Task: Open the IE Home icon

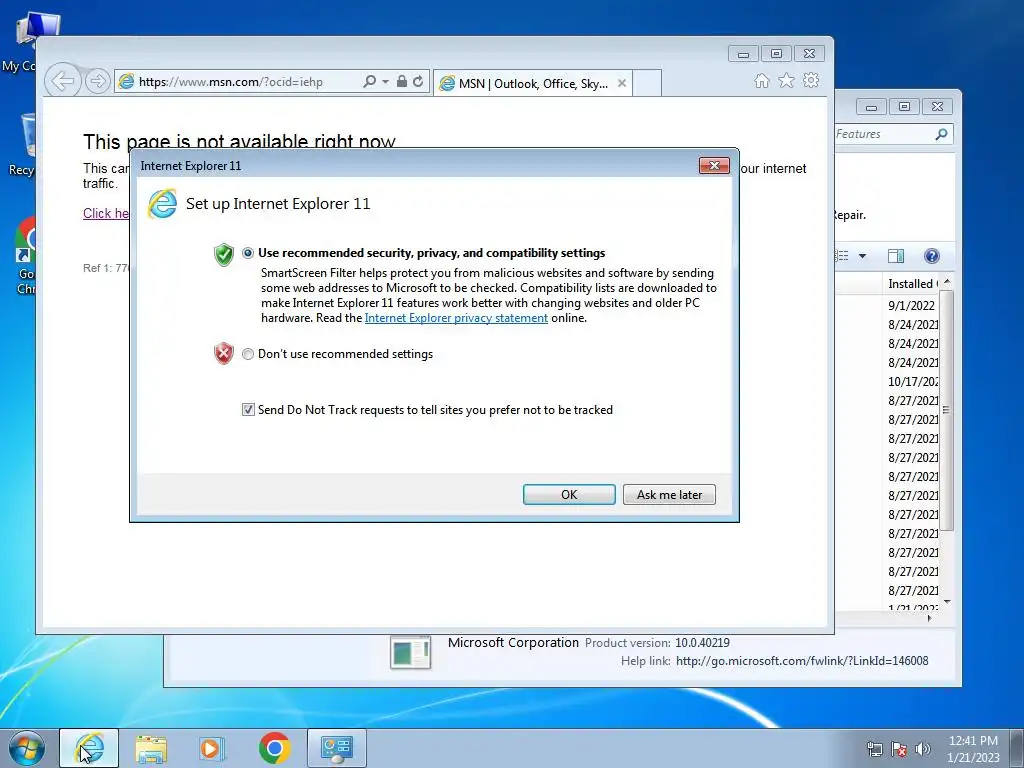Action: 761,80
